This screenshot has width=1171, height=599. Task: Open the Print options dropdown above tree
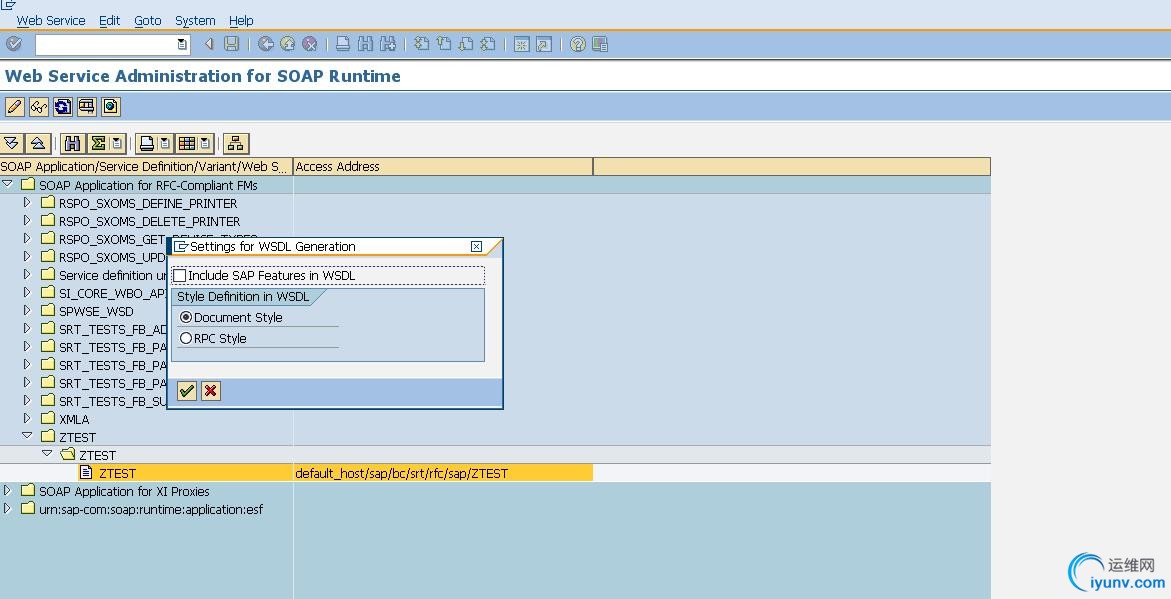[165, 143]
